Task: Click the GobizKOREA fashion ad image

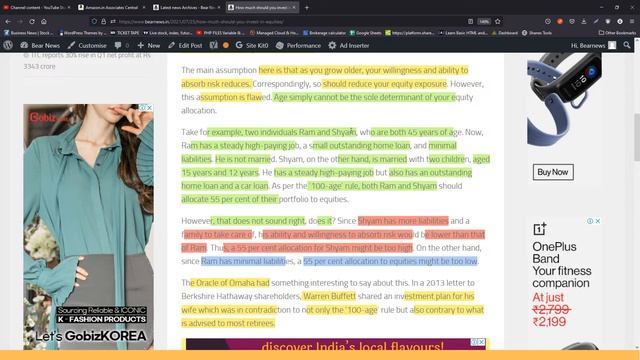Action: 89,227
